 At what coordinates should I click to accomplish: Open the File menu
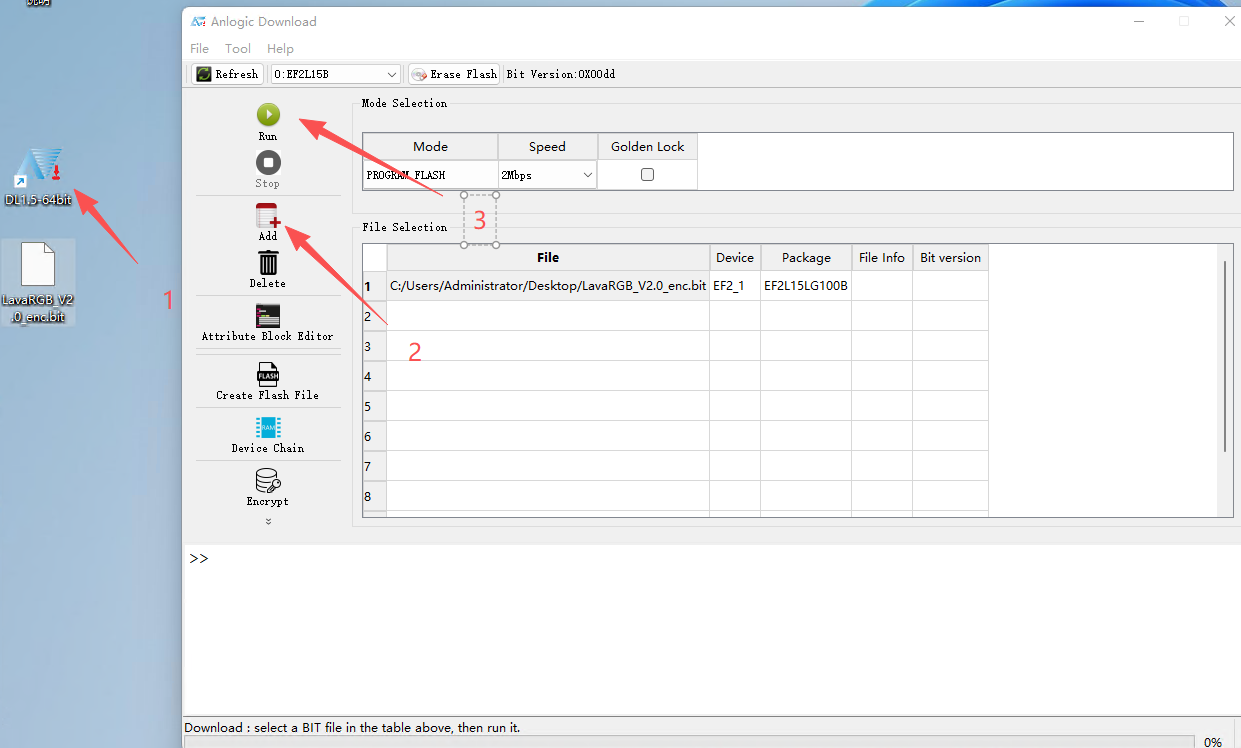(x=200, y=48)
